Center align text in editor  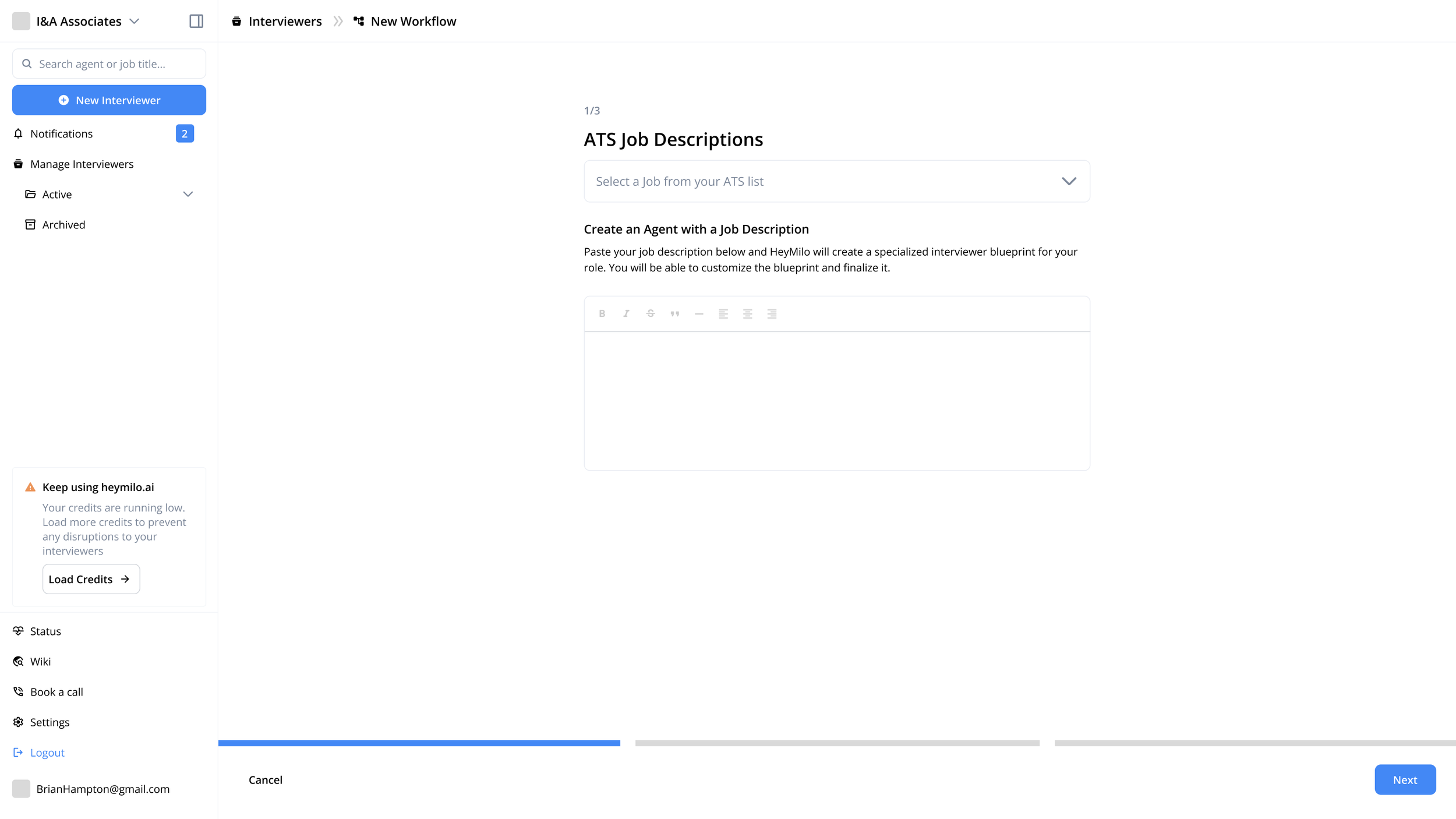[x=747, y=313]
